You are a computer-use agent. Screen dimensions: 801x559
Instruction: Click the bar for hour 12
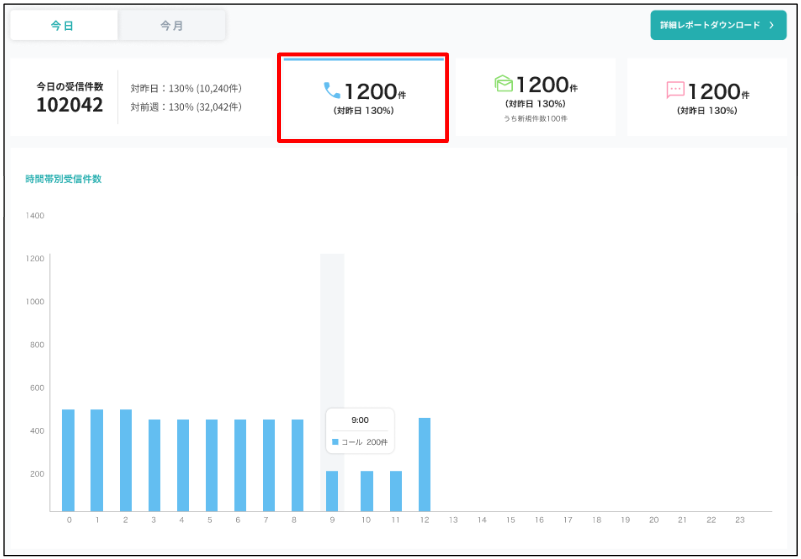(424, 464)
